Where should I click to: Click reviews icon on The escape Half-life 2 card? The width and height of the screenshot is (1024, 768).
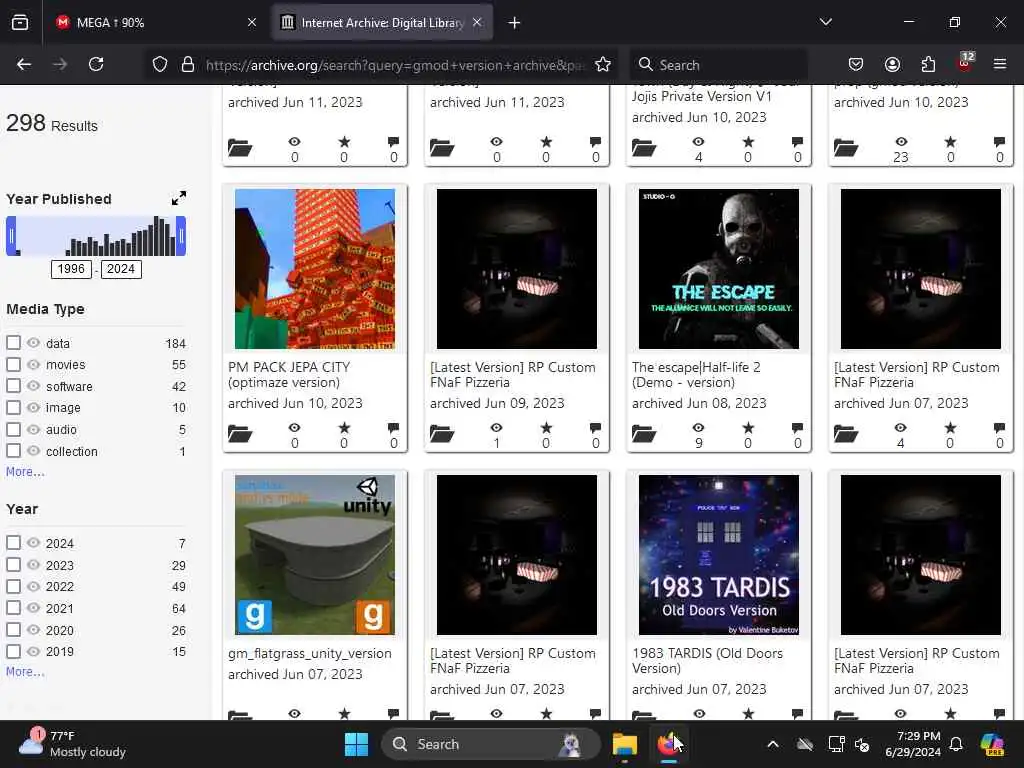coord(797,428)
